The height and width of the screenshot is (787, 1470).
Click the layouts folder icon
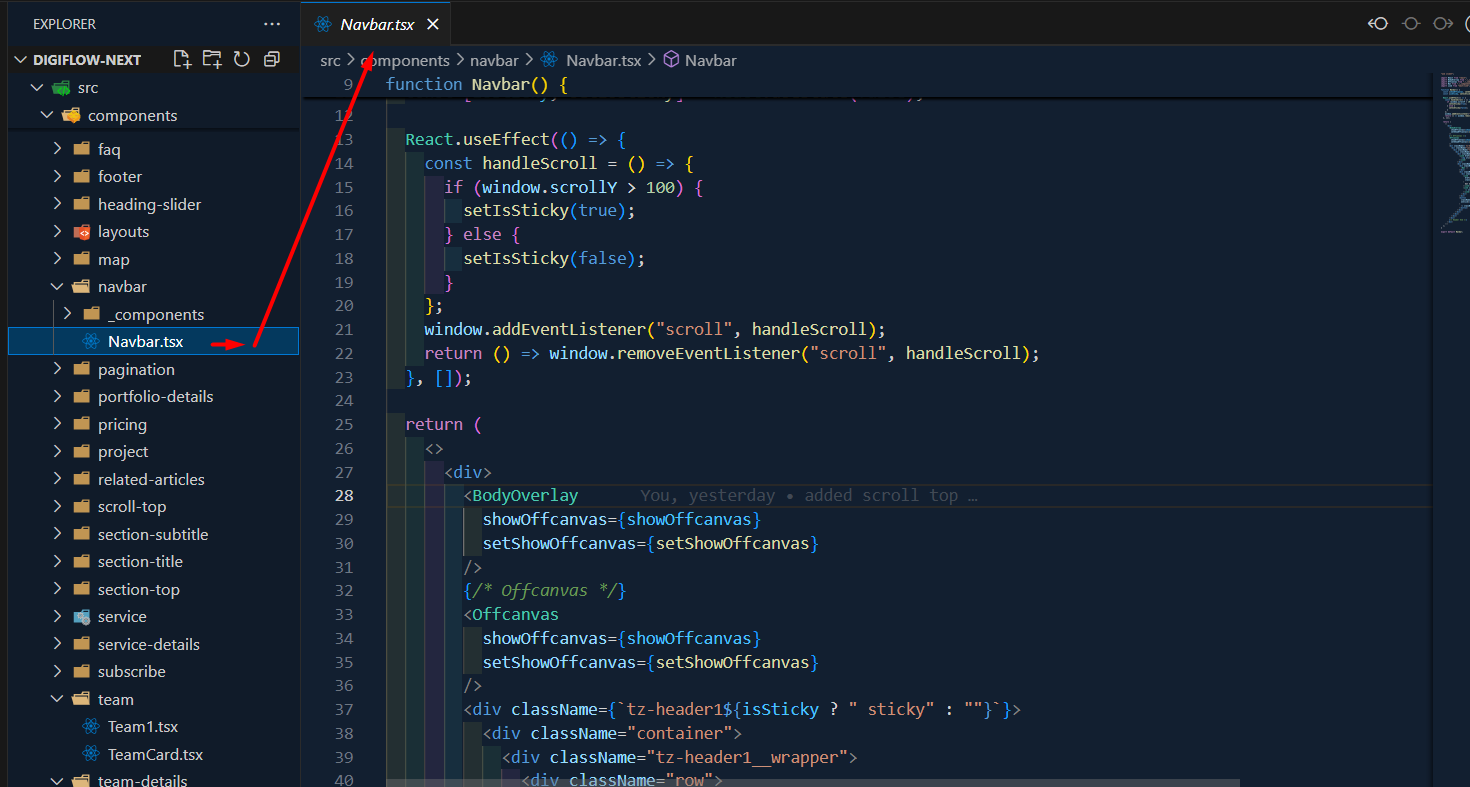82,232
